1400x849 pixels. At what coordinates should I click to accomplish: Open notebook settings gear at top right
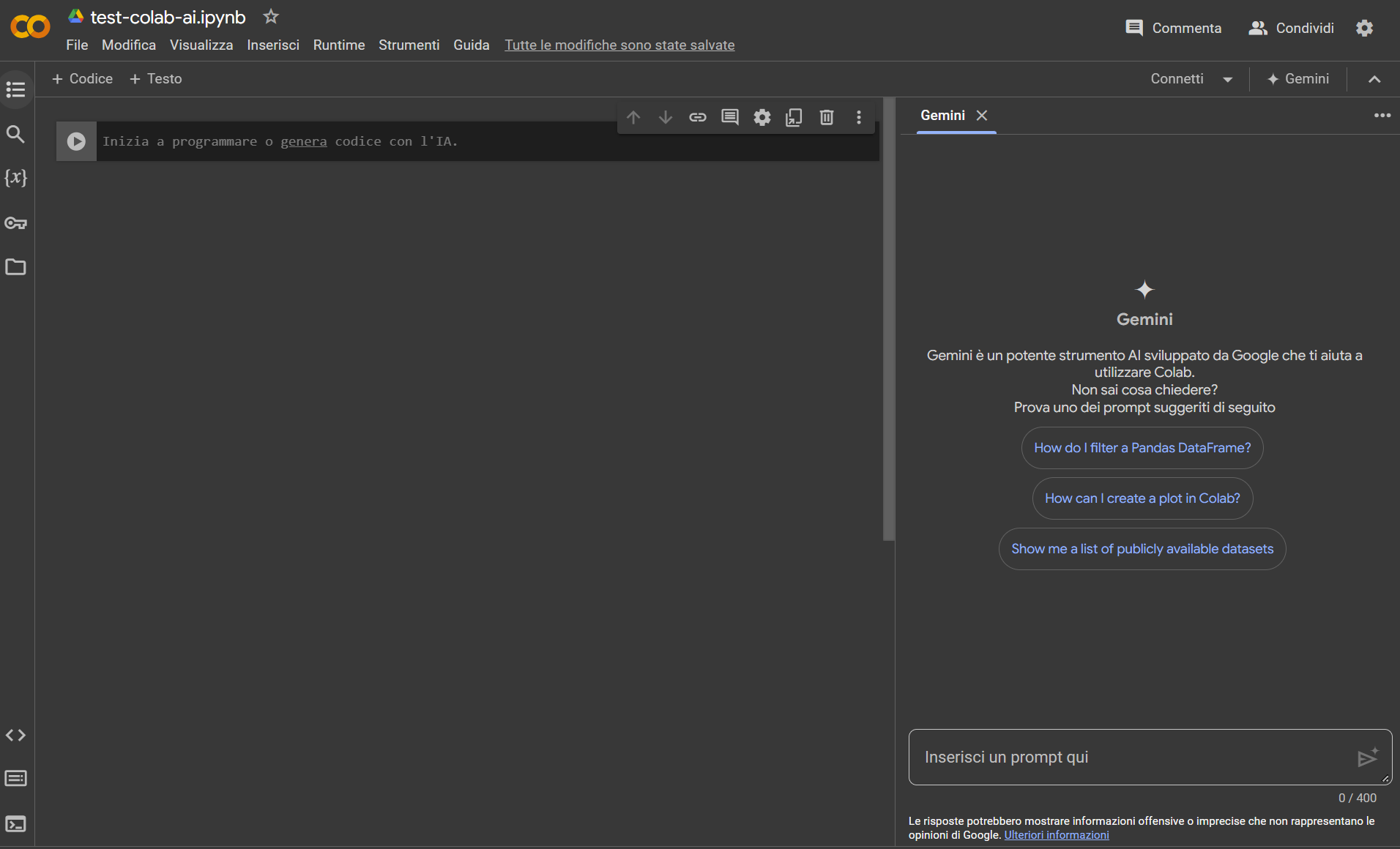pos(1364,28)
